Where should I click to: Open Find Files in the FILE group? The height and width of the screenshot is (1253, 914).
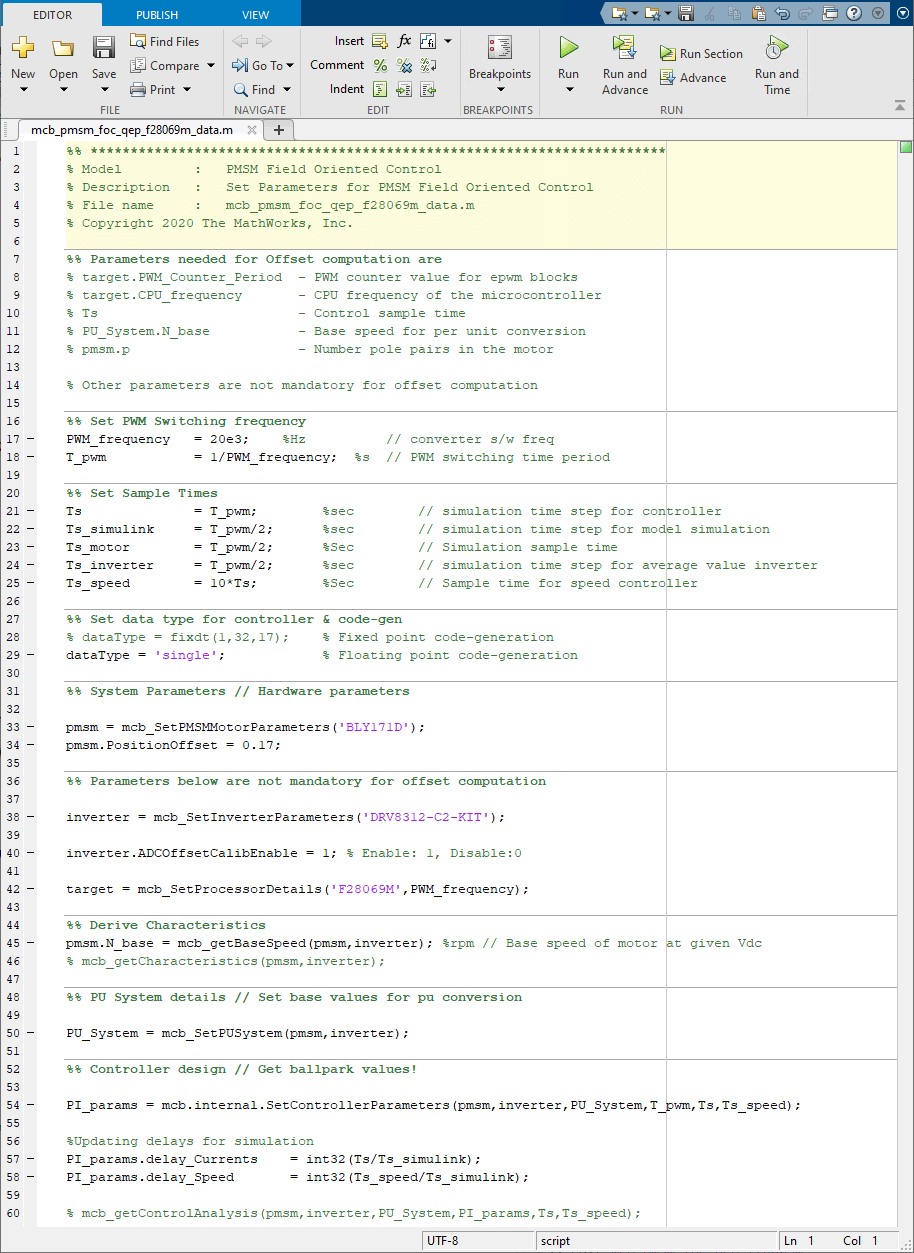point(164,42)
